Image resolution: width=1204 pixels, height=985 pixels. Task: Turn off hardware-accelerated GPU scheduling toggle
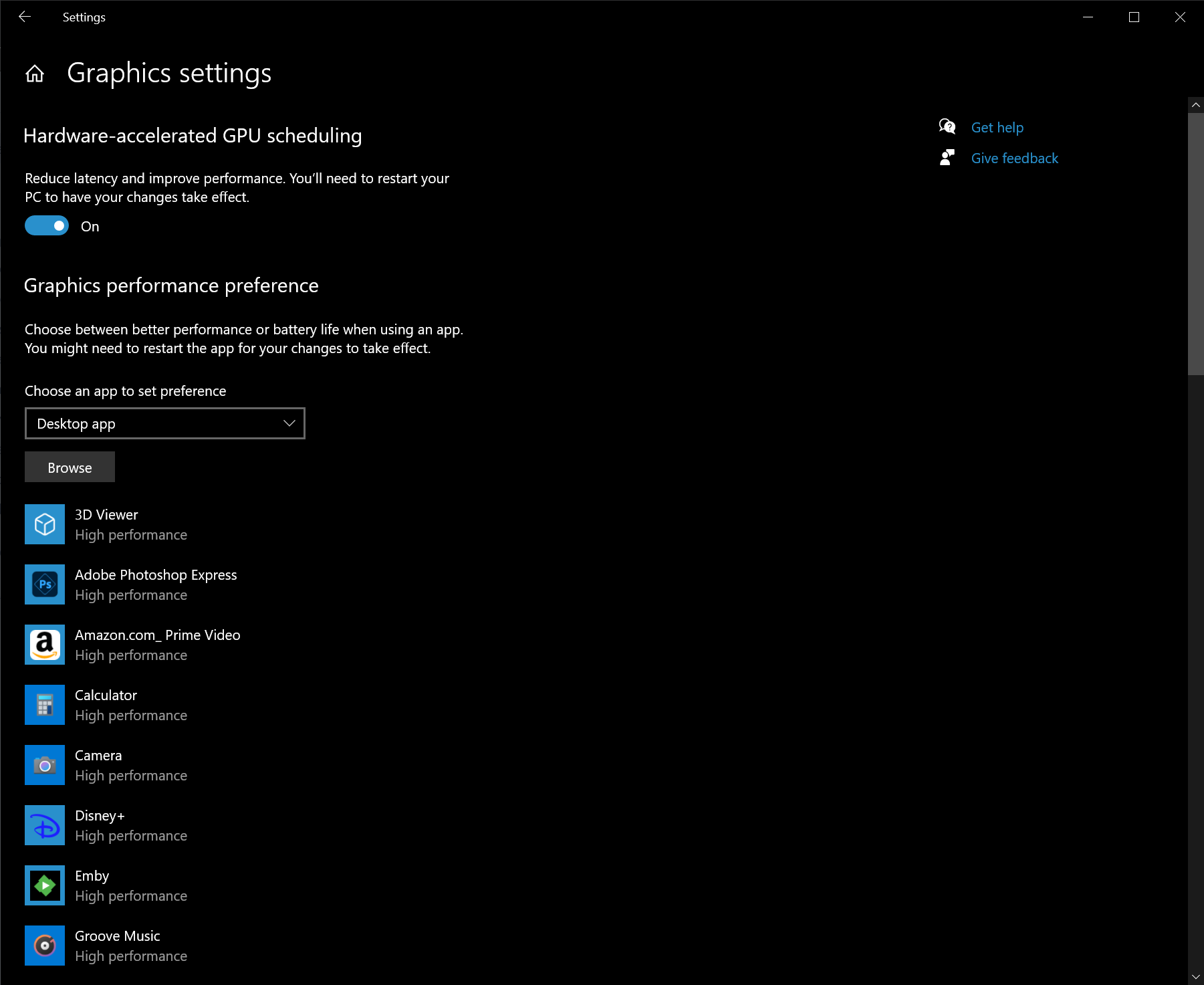47,226
